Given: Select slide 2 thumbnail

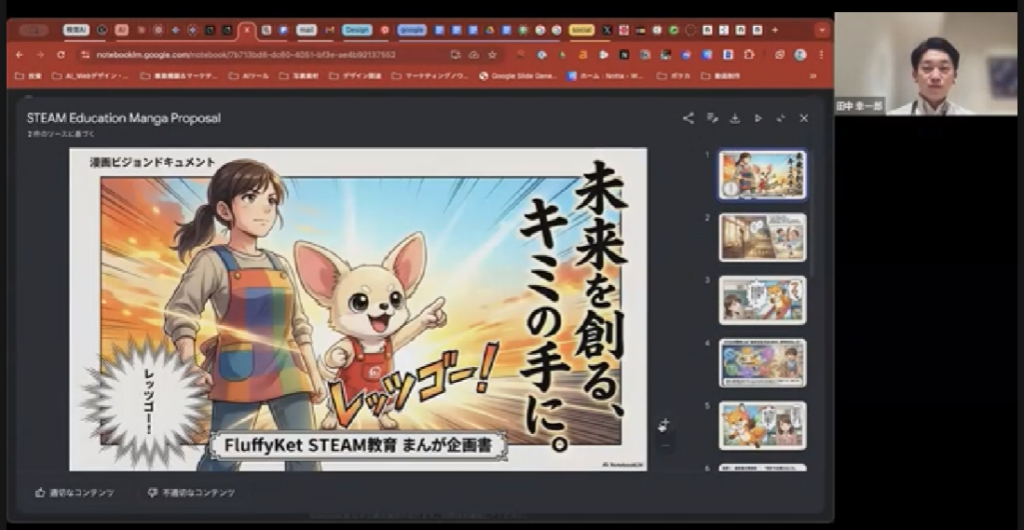Looking at the screenshot, I should point(762,237).
